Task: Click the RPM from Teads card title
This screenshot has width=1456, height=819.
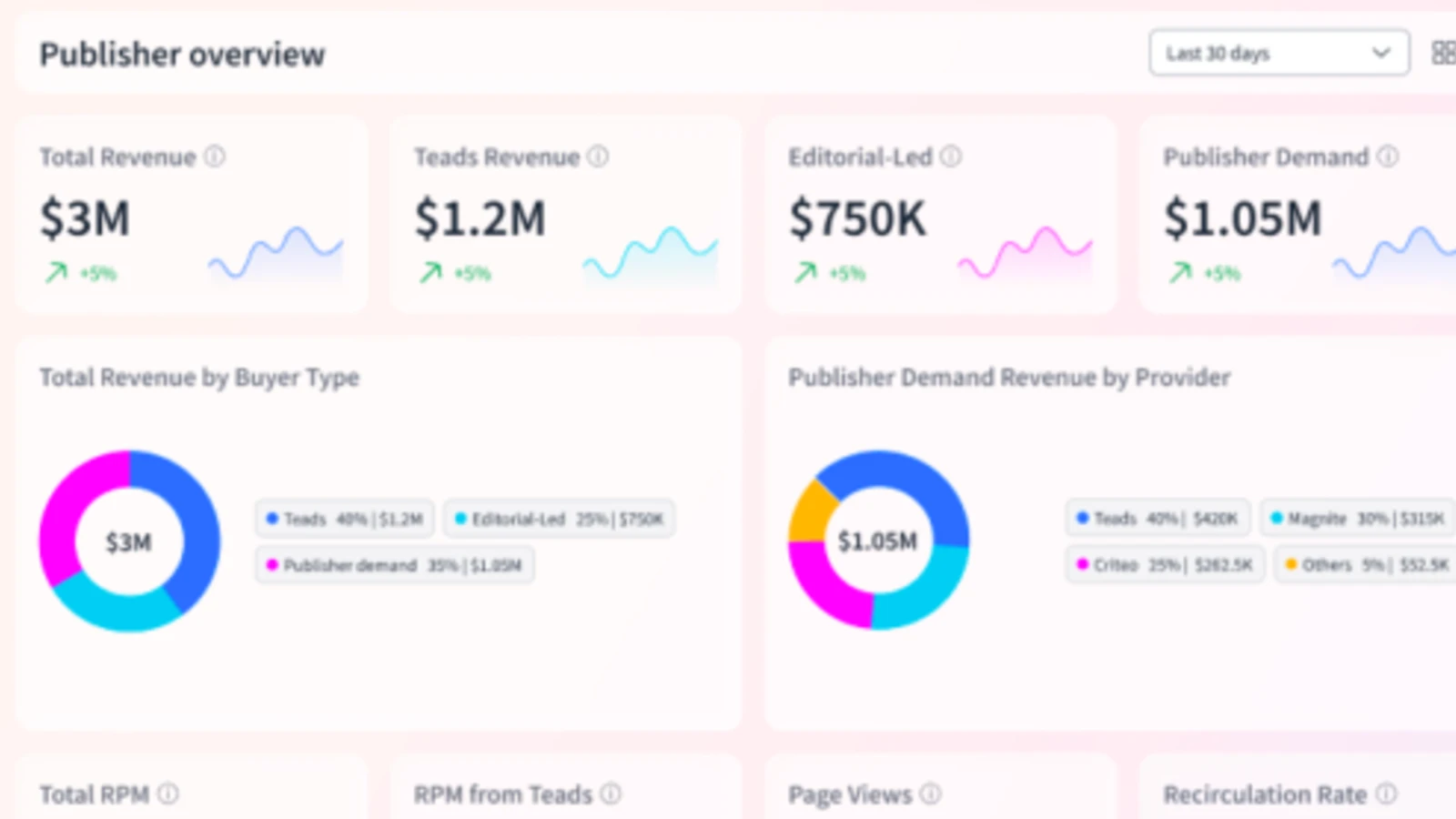Action: 502,794
